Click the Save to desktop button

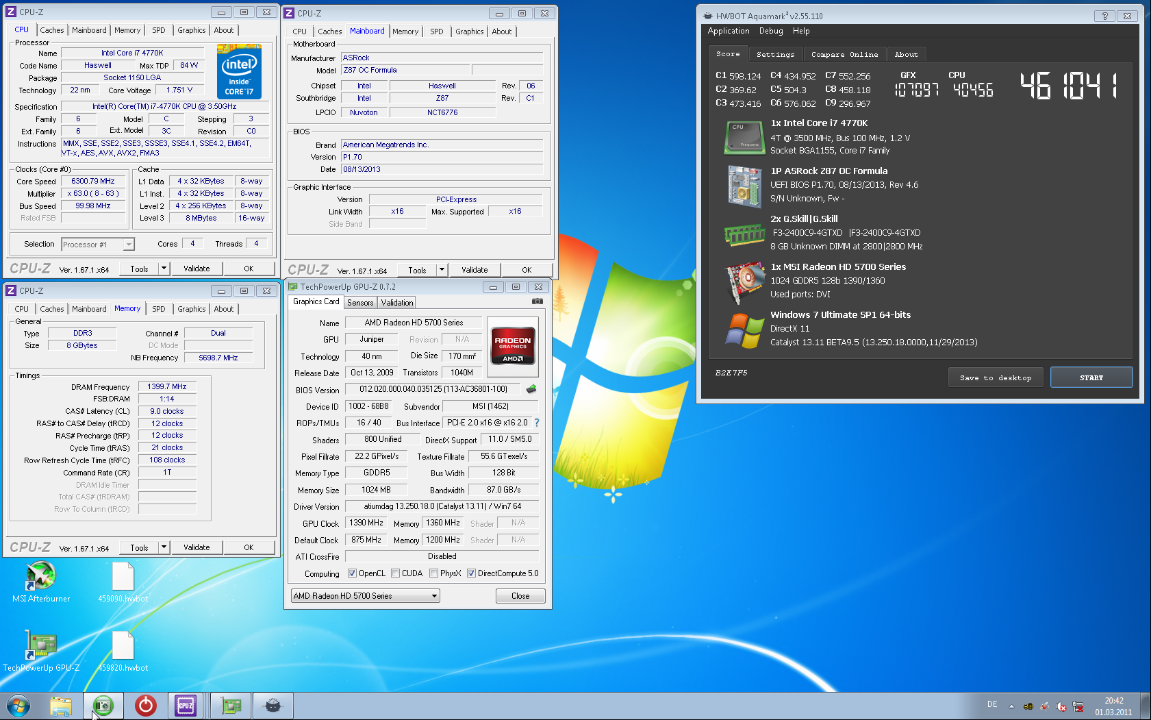pyautogui.click(x=995, y=377)
